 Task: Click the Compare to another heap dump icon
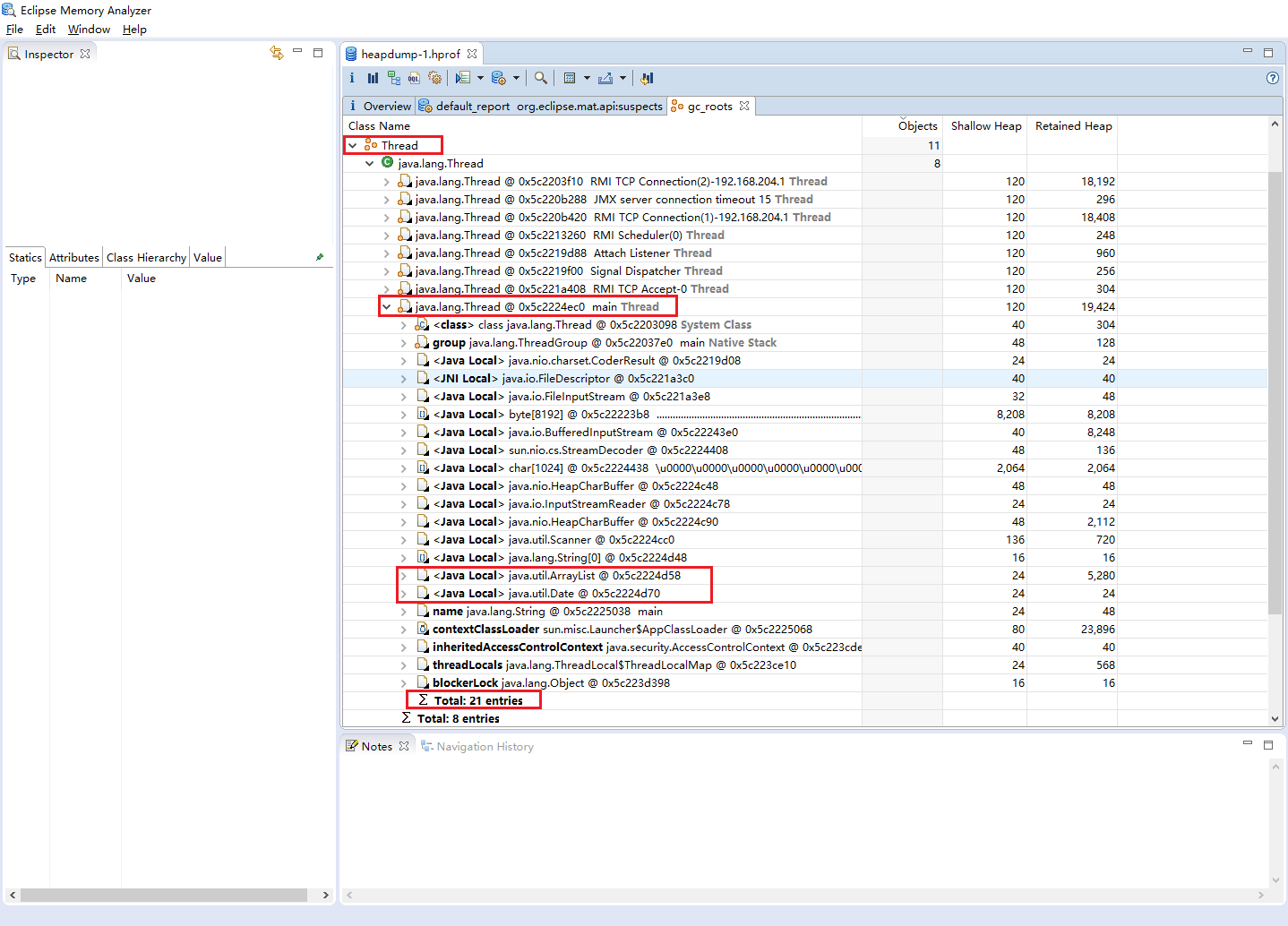[647, 78]
